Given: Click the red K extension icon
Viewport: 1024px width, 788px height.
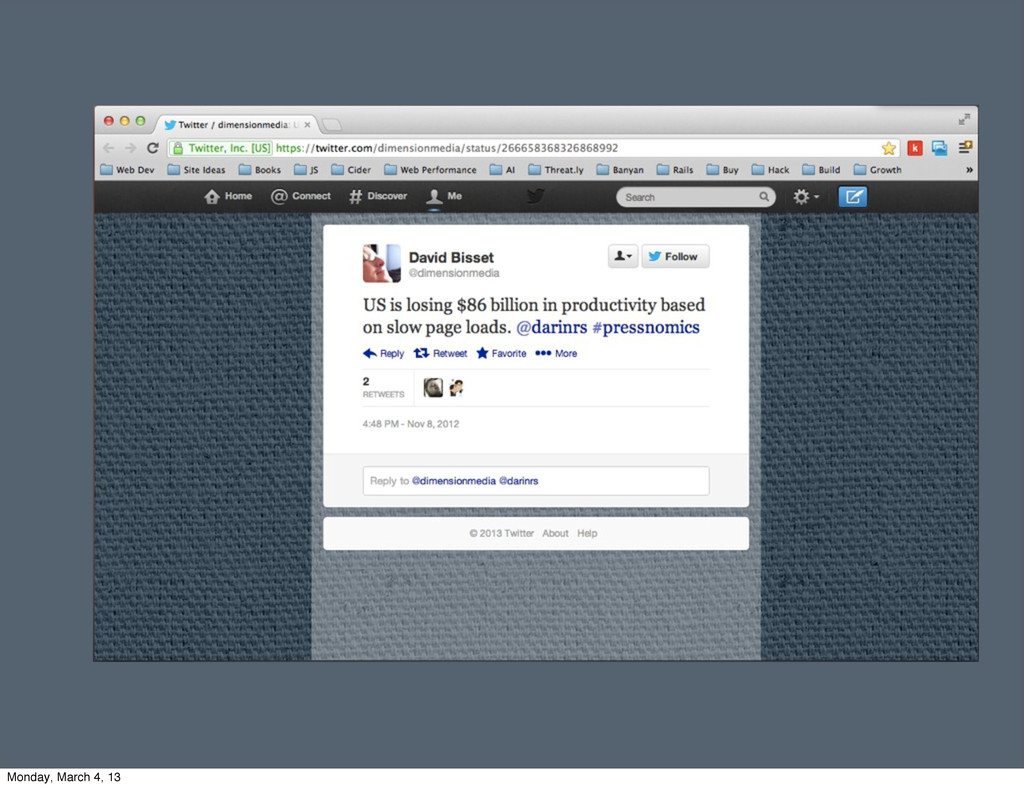Looking at the screenshot, I should pyautogui.click(x=915, y=148).
